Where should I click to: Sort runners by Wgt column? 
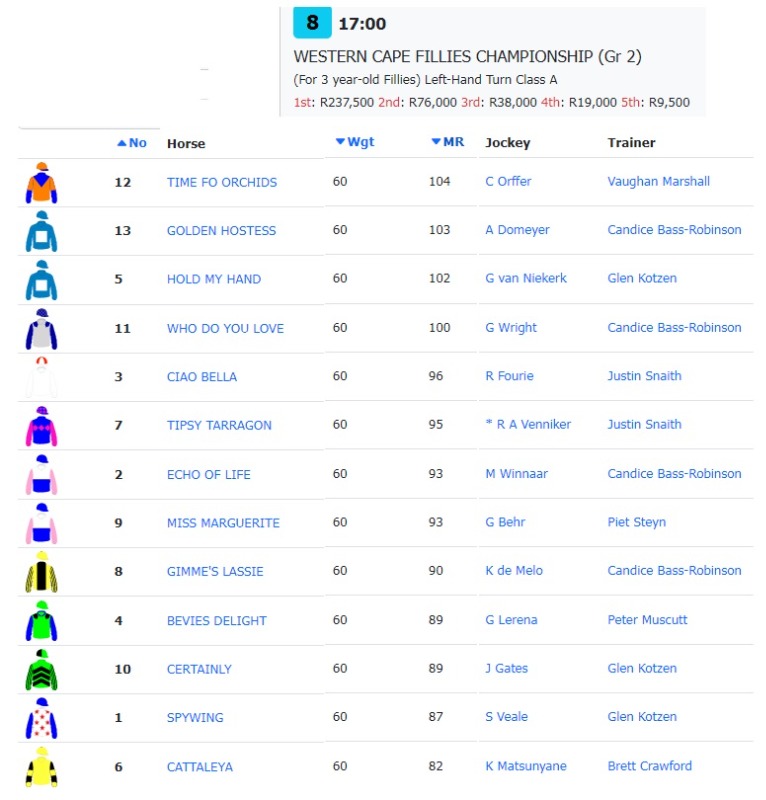point(355,142)
